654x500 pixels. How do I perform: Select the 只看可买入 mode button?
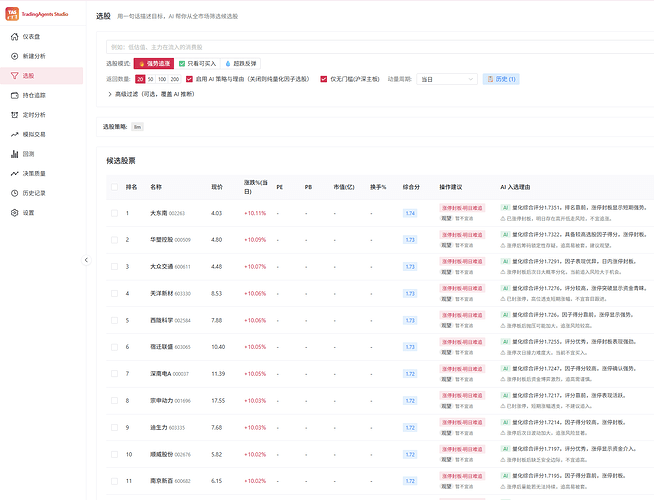[197, 63]
